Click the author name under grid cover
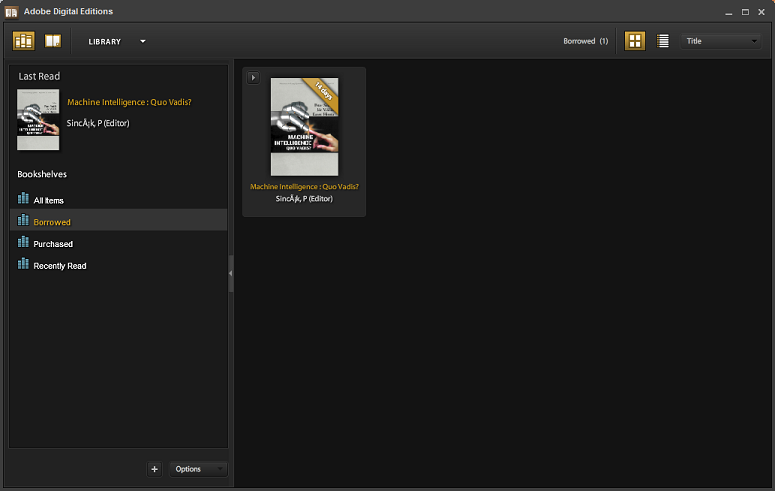The height and width of the screenshot is (491, 775). coord(304,198)
